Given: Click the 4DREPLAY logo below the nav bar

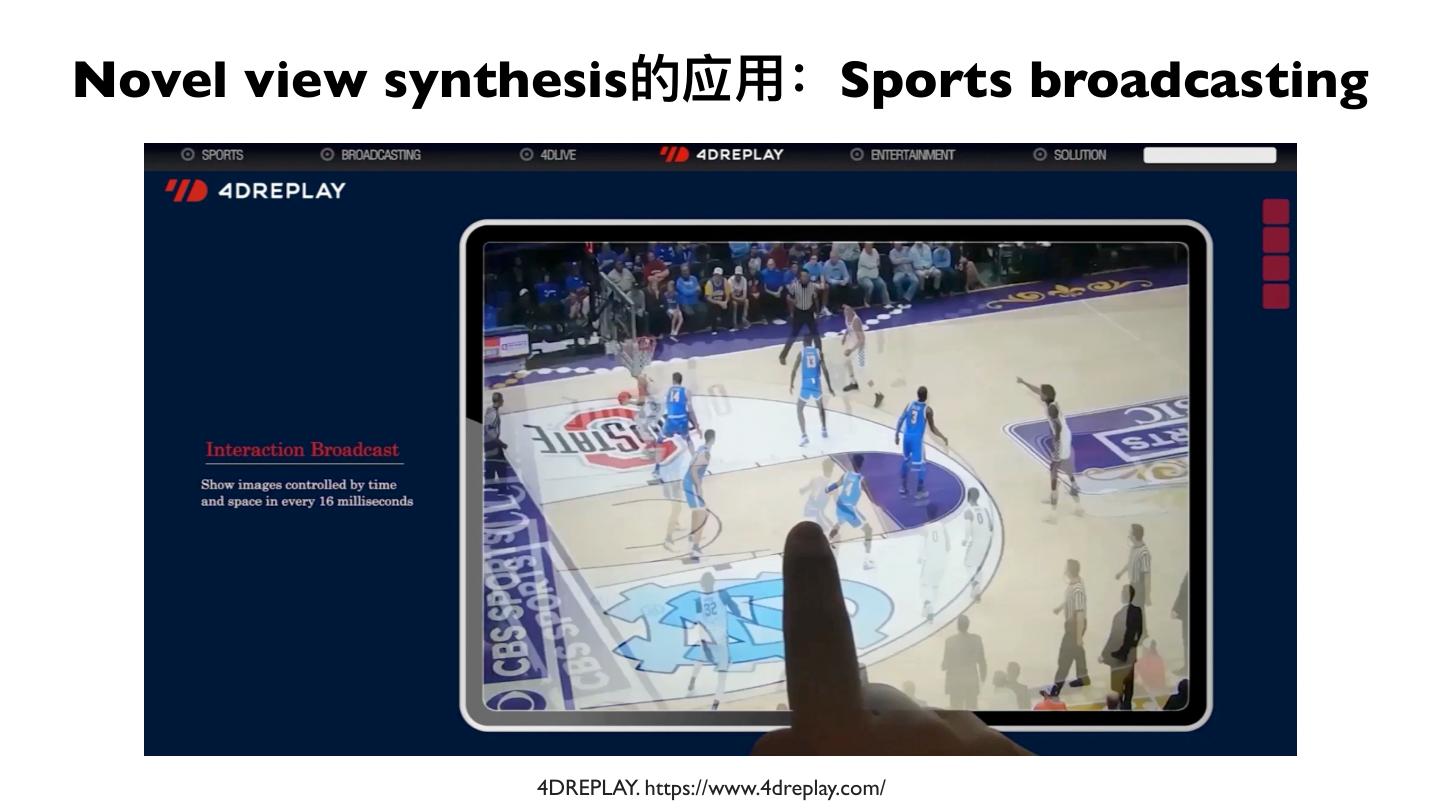Looking at the screenshot, I should click(x=256, y=190).
